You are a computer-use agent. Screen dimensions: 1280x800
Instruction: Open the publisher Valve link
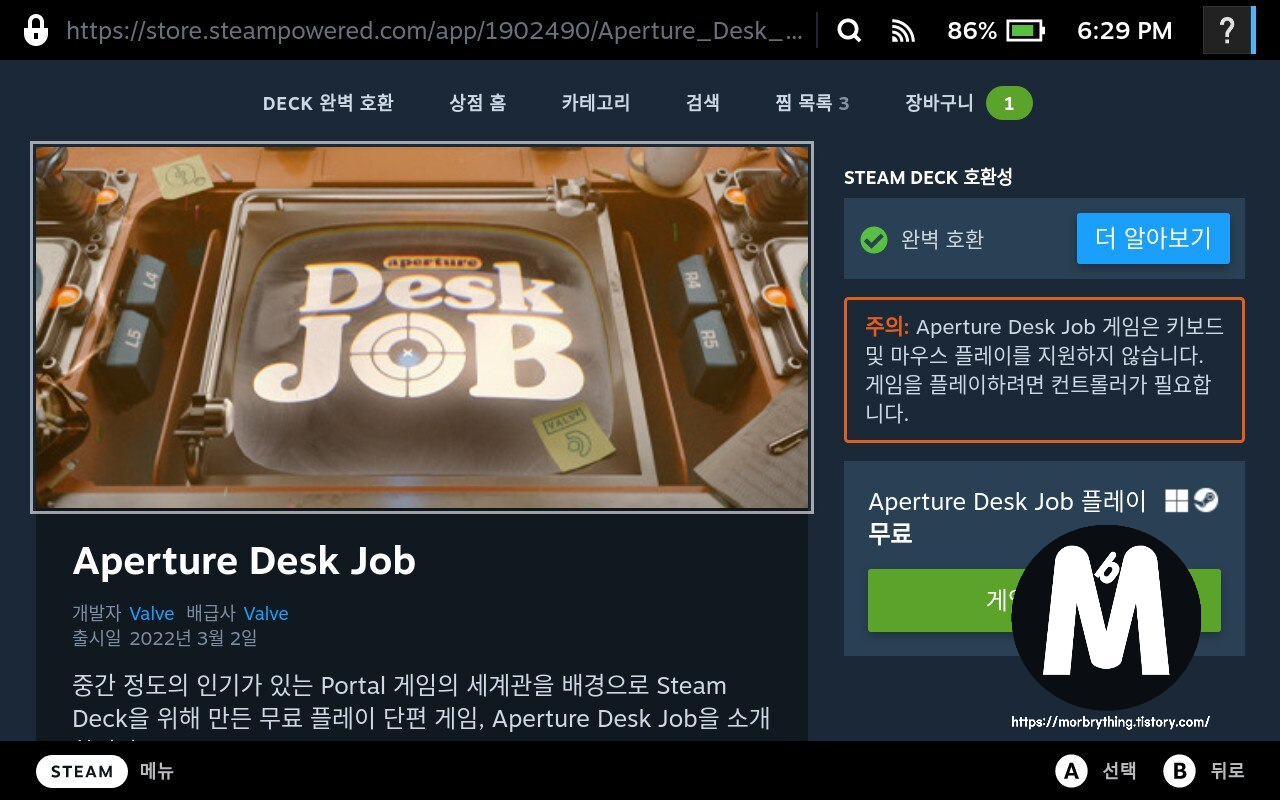pyautogui.click(x=266, y=614)
